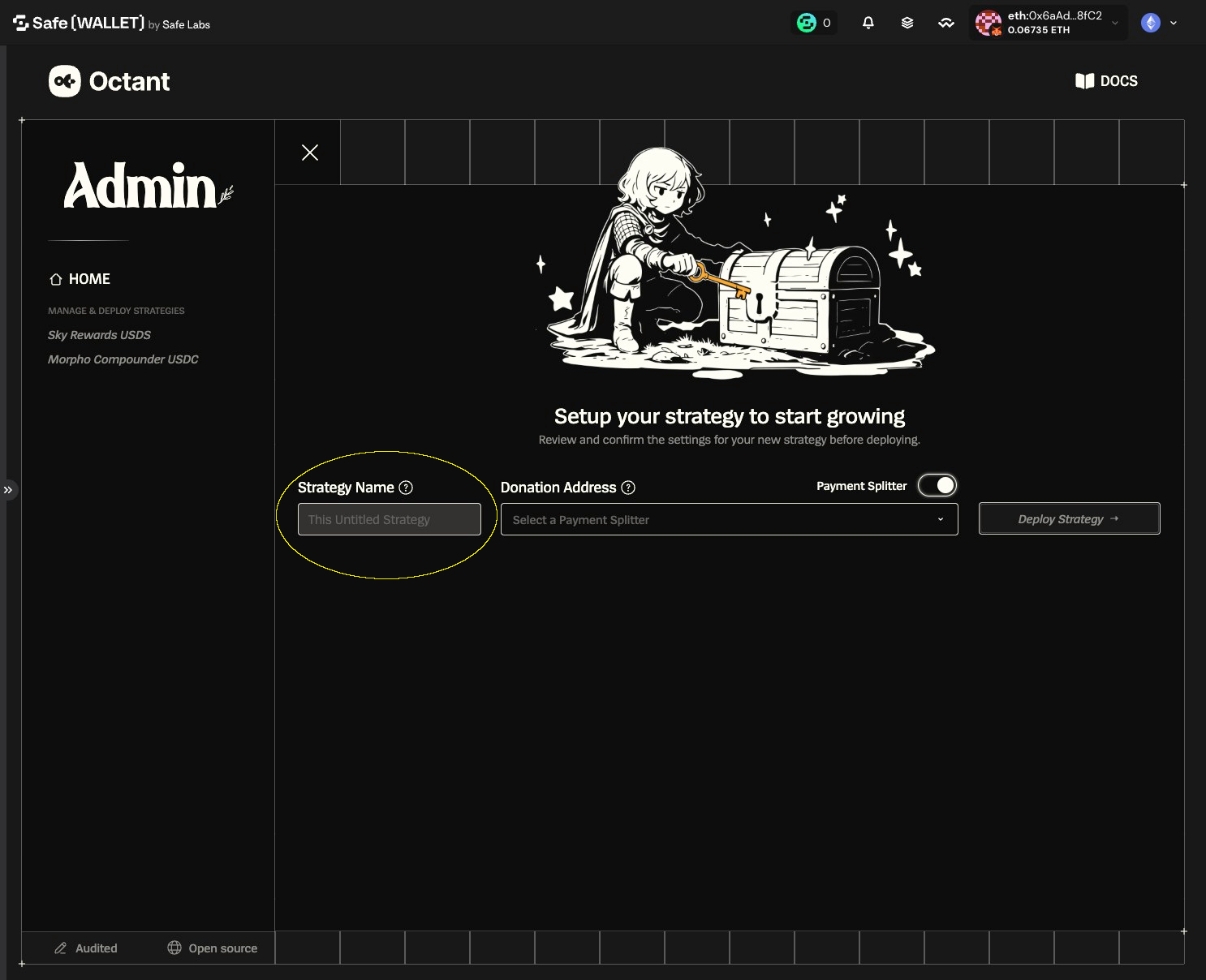Open the batch transactions layers icon
This screenshot has height=980, width=1206.
907,23
